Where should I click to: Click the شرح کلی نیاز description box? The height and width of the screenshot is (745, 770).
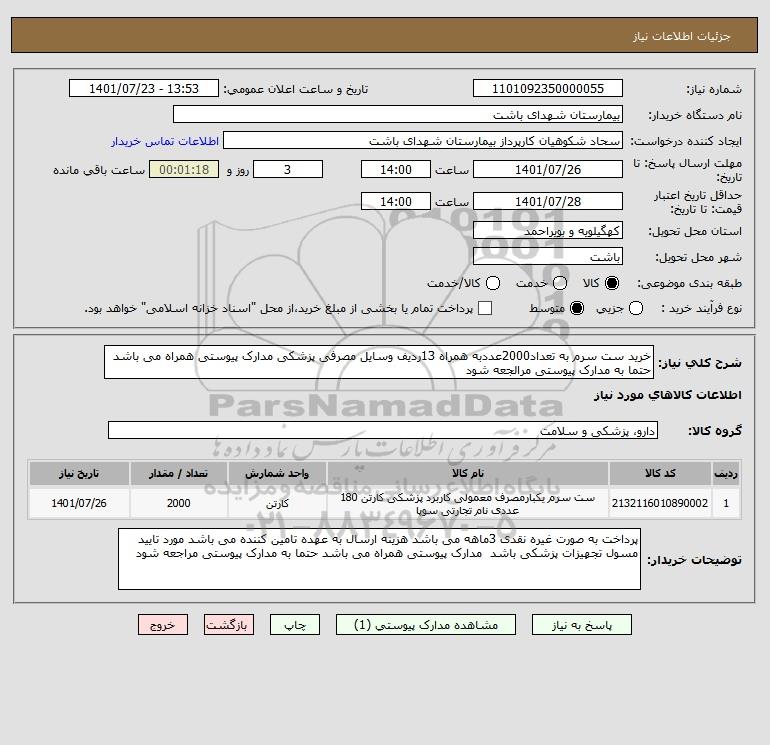tap(379, 362)
